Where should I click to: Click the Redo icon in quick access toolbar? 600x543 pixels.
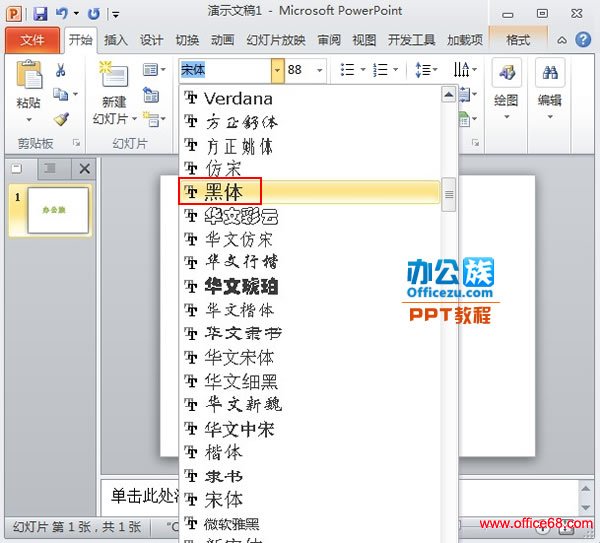pyautogui.click(x=94, y=14)
